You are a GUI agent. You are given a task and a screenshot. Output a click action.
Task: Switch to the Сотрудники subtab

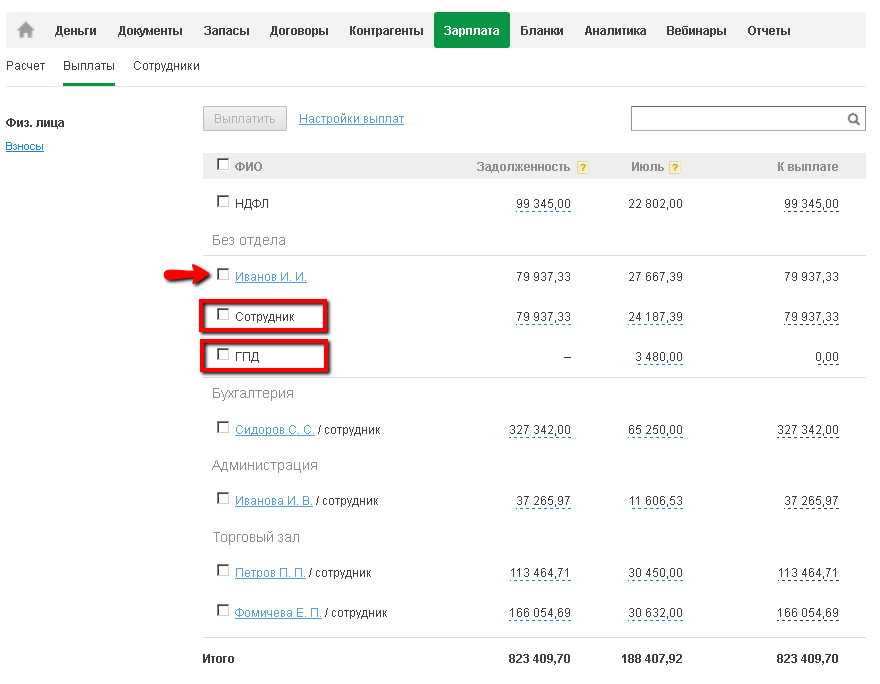166,66
